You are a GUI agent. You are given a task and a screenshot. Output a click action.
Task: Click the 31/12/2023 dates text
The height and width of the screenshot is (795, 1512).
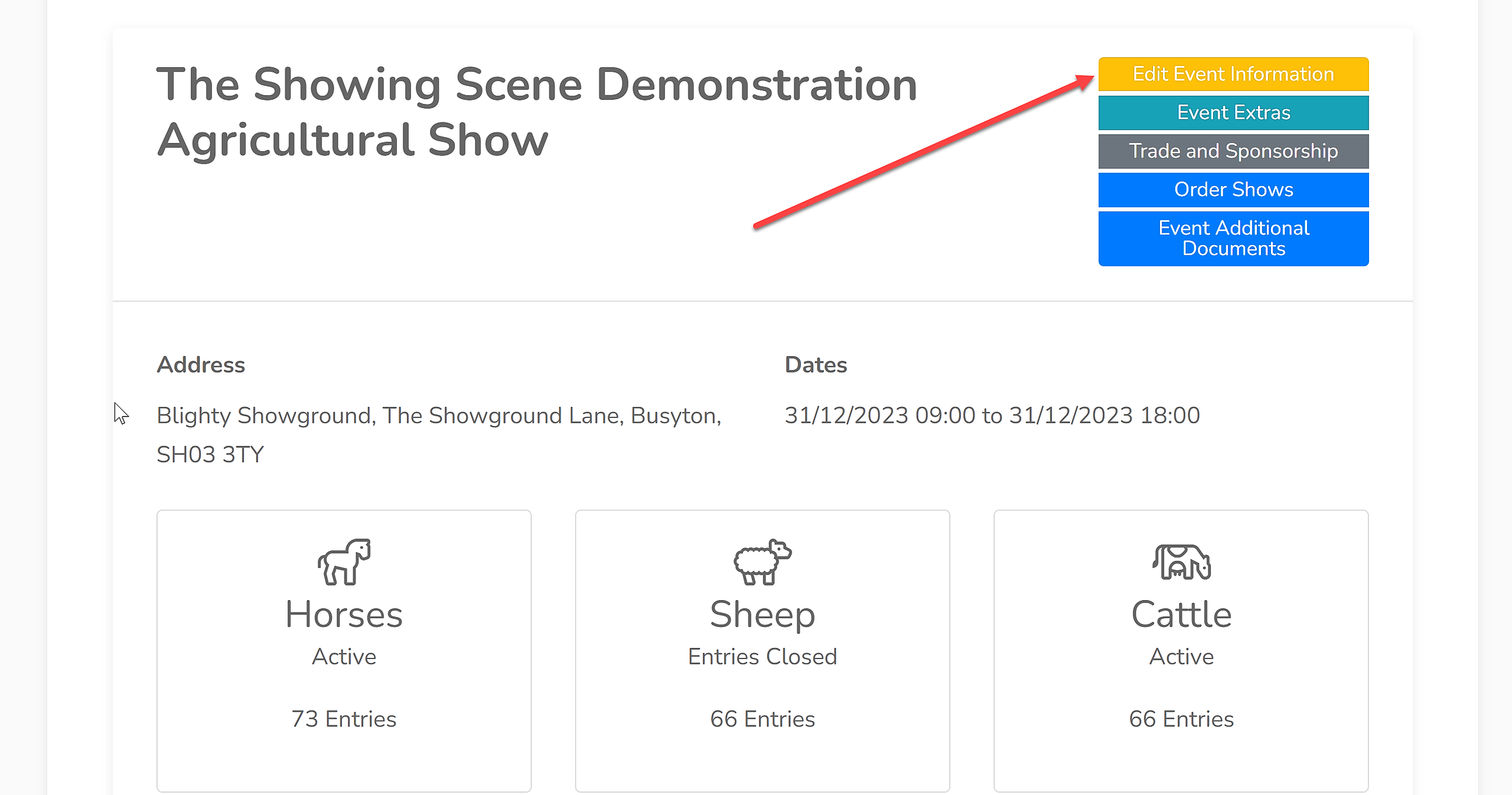992,415
